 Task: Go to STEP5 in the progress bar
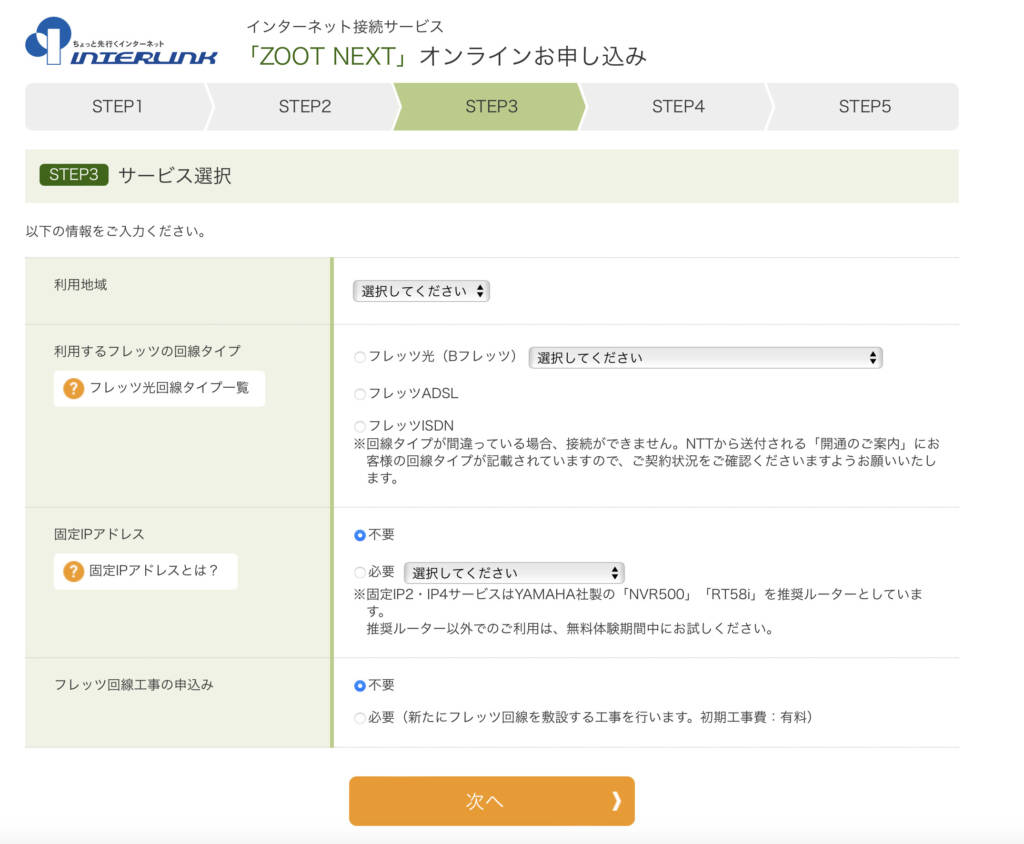[x=865, y=106]
